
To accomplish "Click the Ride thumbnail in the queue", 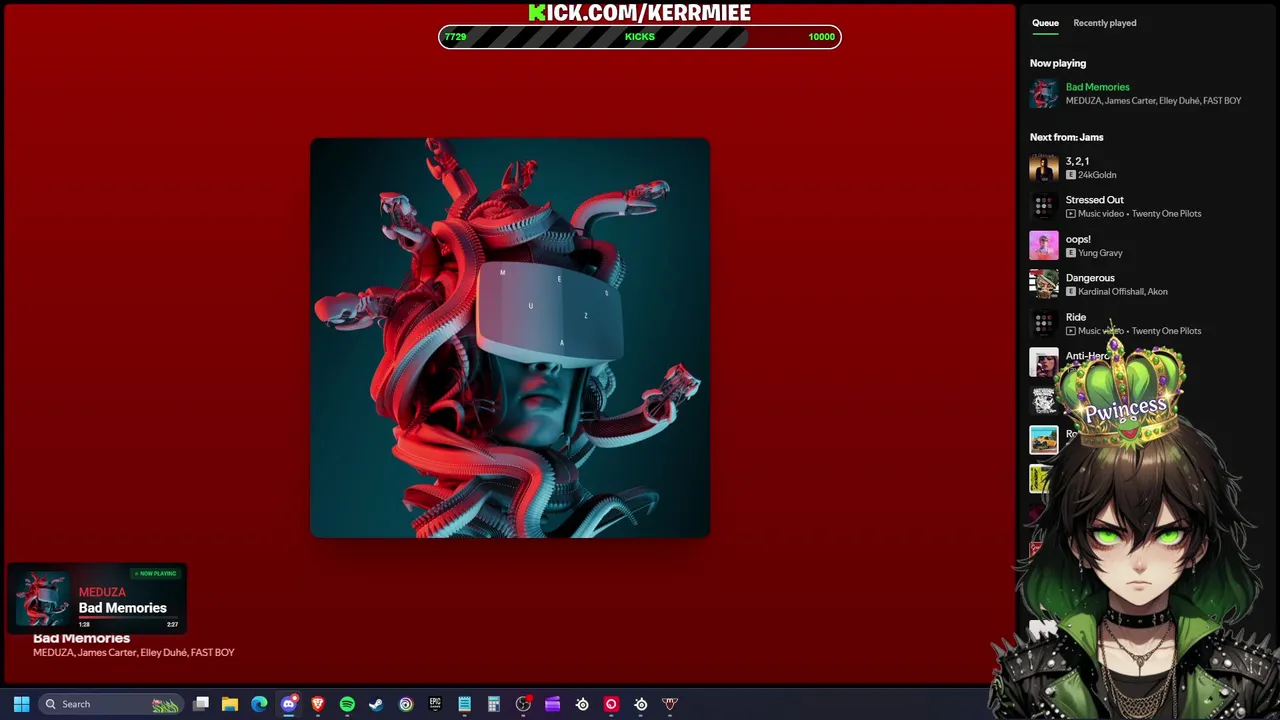I will pyautogui.click(x=1044, y=324).
